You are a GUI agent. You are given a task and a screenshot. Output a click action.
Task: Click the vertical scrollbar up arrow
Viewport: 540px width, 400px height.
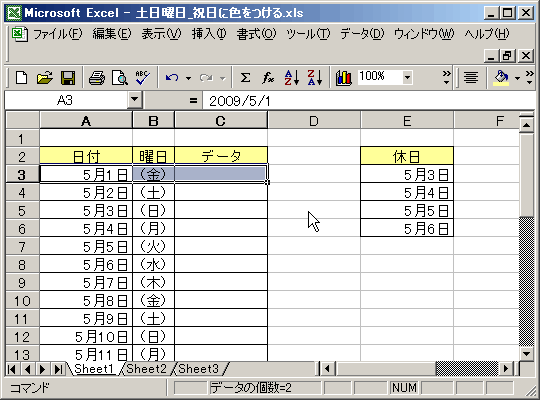click(526, 124)
